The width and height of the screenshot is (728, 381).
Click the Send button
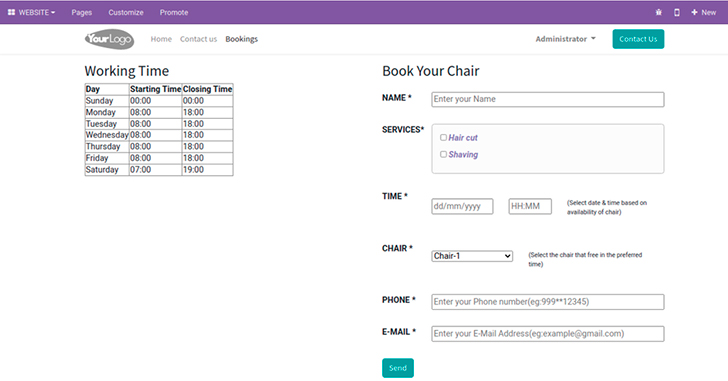click(x=398, y=368)
